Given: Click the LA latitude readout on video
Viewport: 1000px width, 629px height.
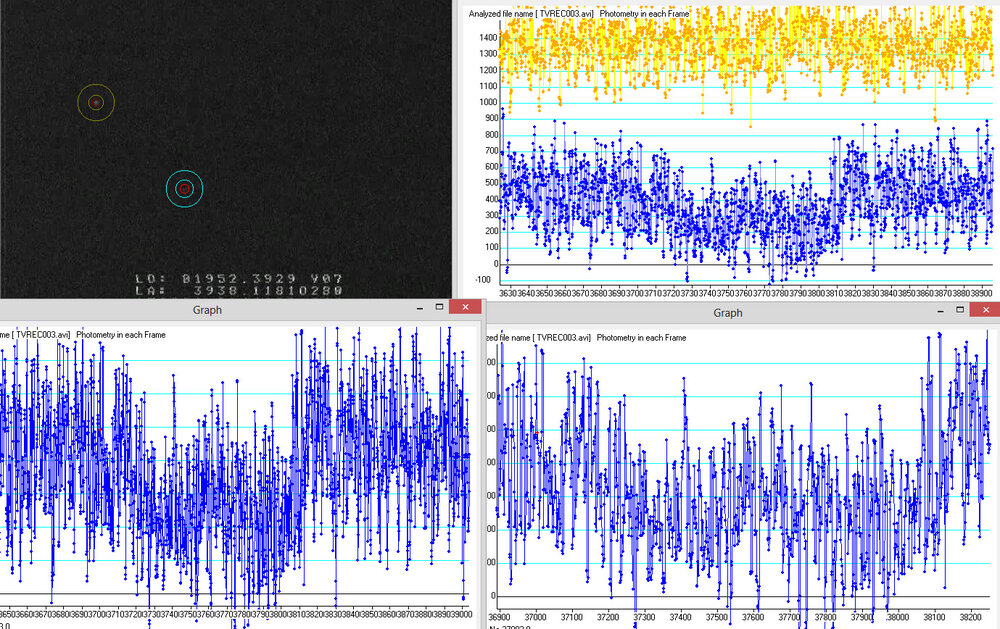Looking at the screenshot, I should (239, 290).
